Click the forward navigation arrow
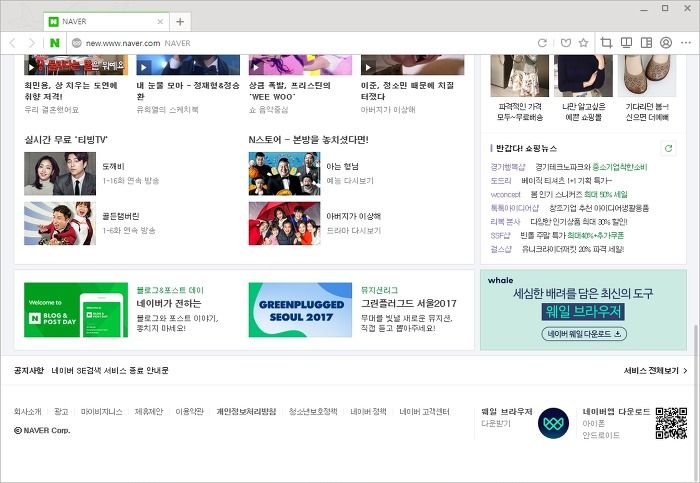 point(31,43)
